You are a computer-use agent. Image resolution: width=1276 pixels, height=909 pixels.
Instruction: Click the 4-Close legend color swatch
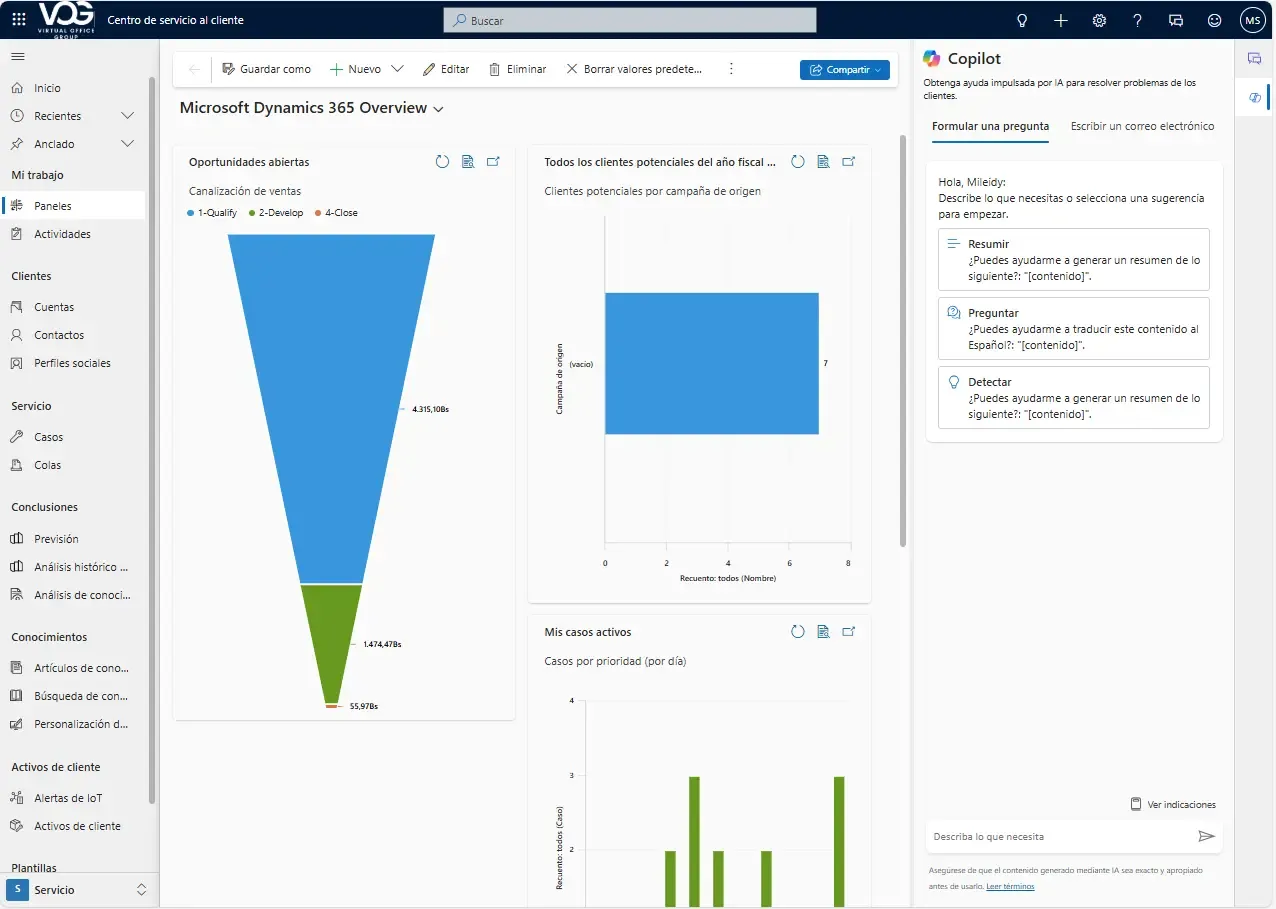(x=318, y=213)
